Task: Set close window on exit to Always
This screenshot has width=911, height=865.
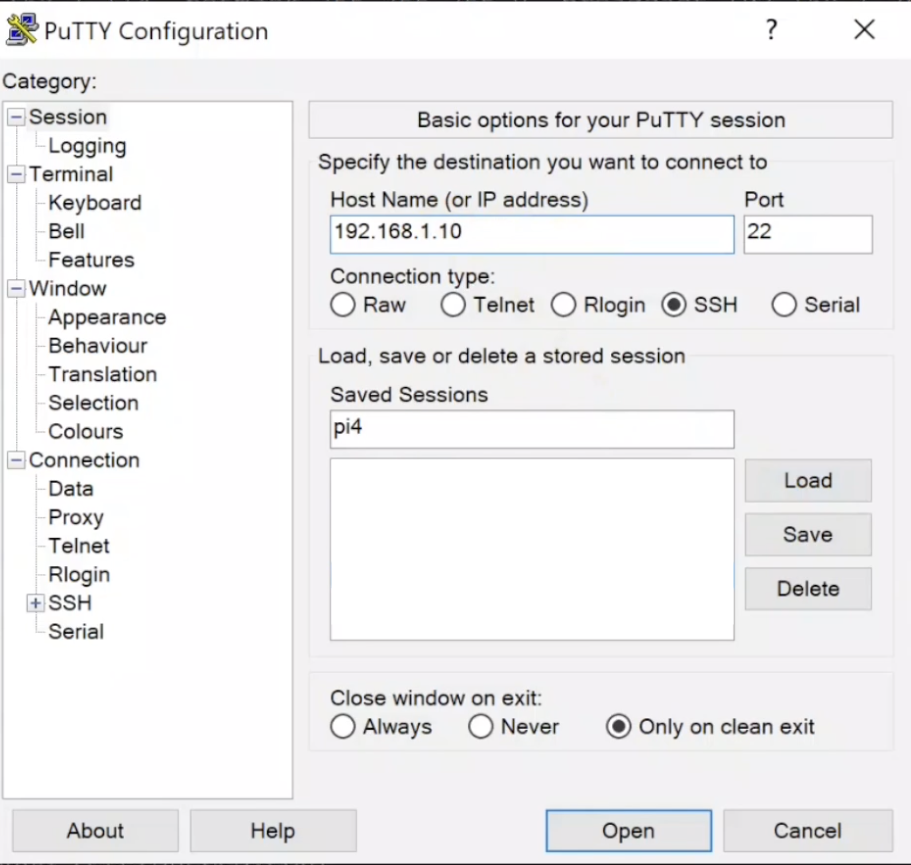Action: click(x=343, y=727)
